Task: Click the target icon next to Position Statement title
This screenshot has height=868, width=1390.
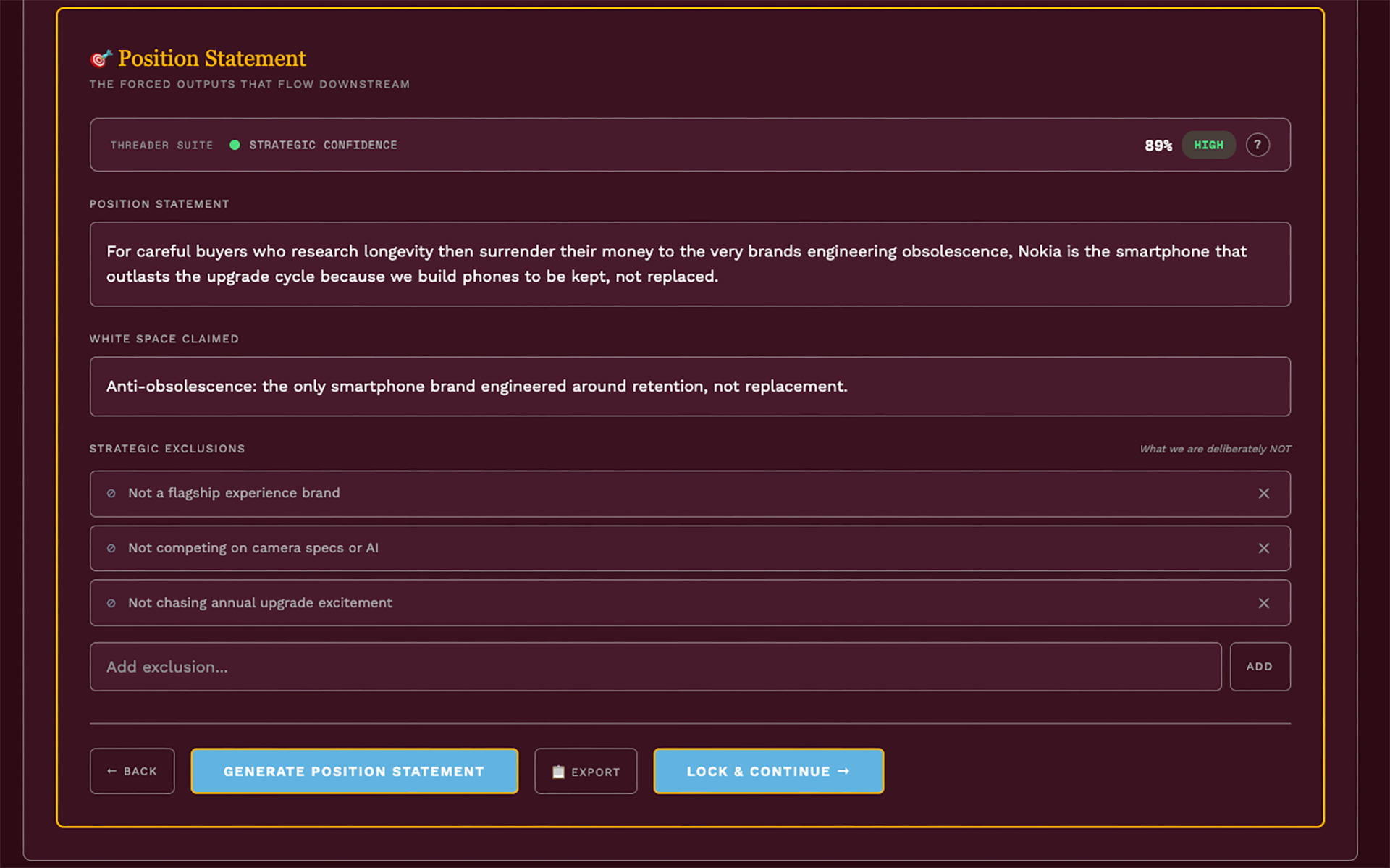Action: coord(101,58)
